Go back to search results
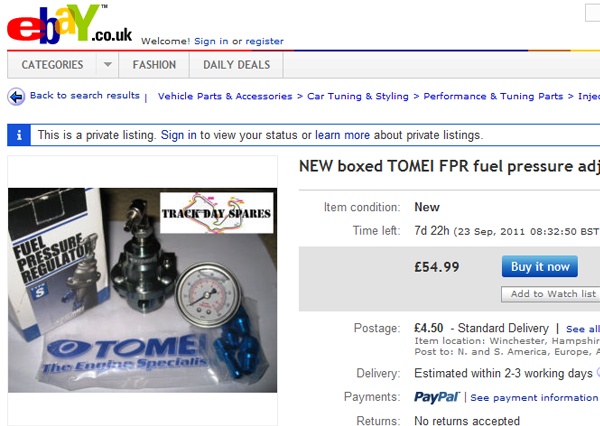This screenshot has width=600, height=426. (85, 96)
